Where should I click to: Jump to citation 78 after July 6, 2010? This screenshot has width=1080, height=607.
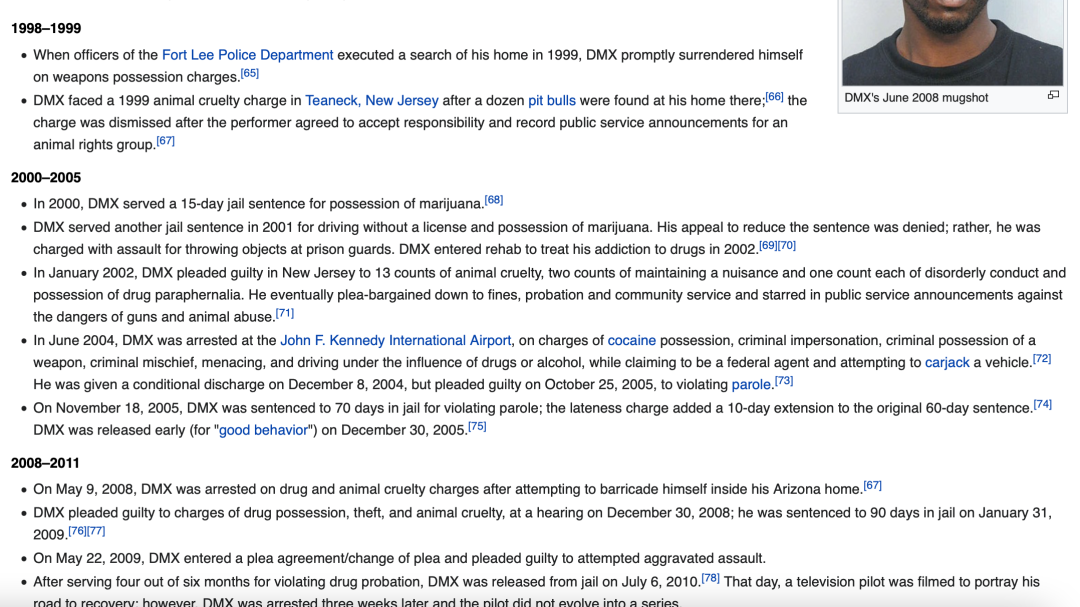tap(710, 577)
